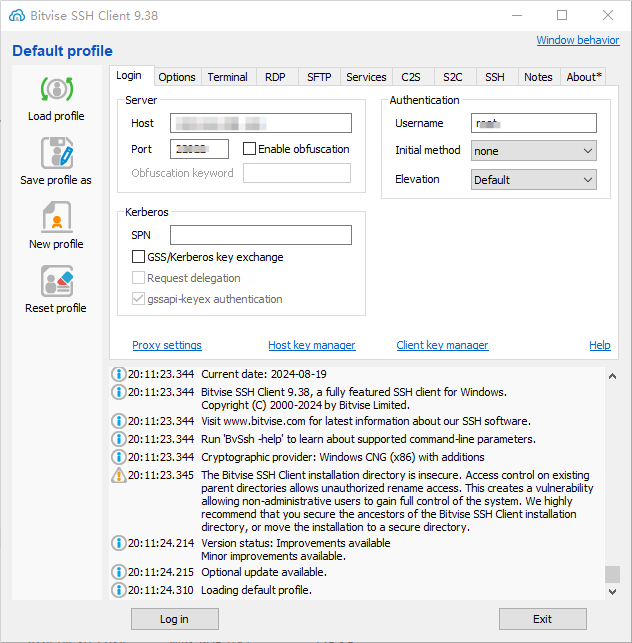Click the SPN input field
This screenshot has height=643, width=632.
coord(261,235)
